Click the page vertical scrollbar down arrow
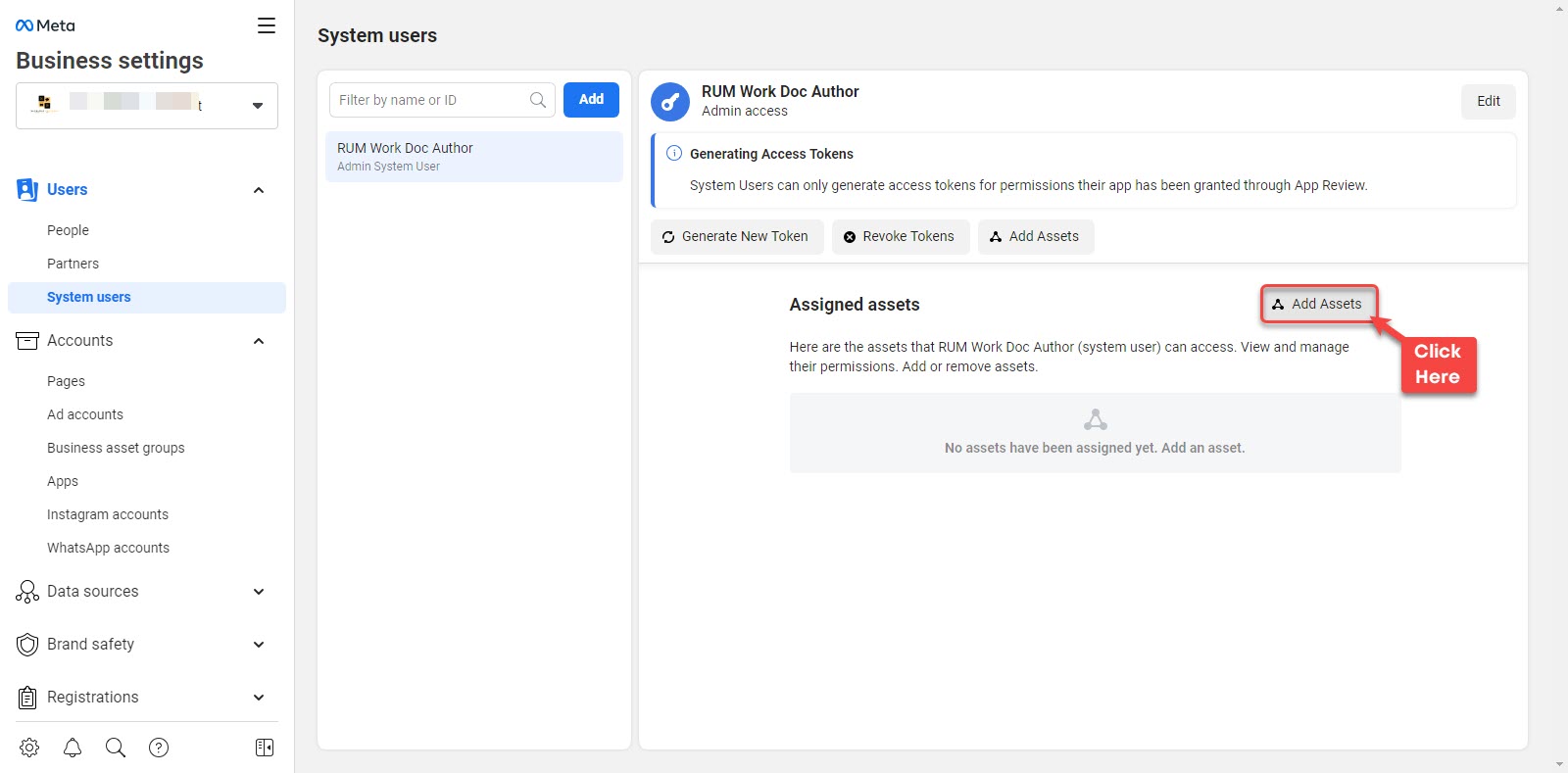1568x773 pixels. 1559,764
